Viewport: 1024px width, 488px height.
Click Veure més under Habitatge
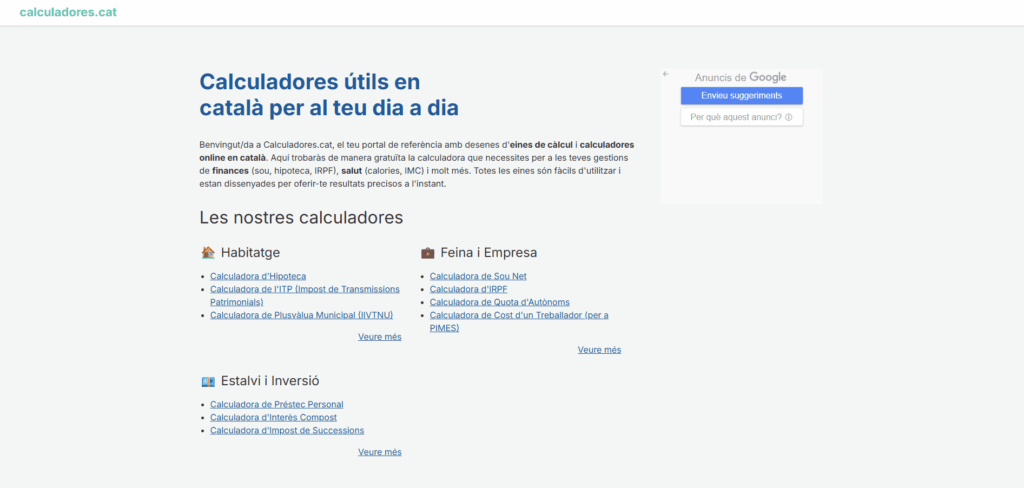(x=379, y=337)
